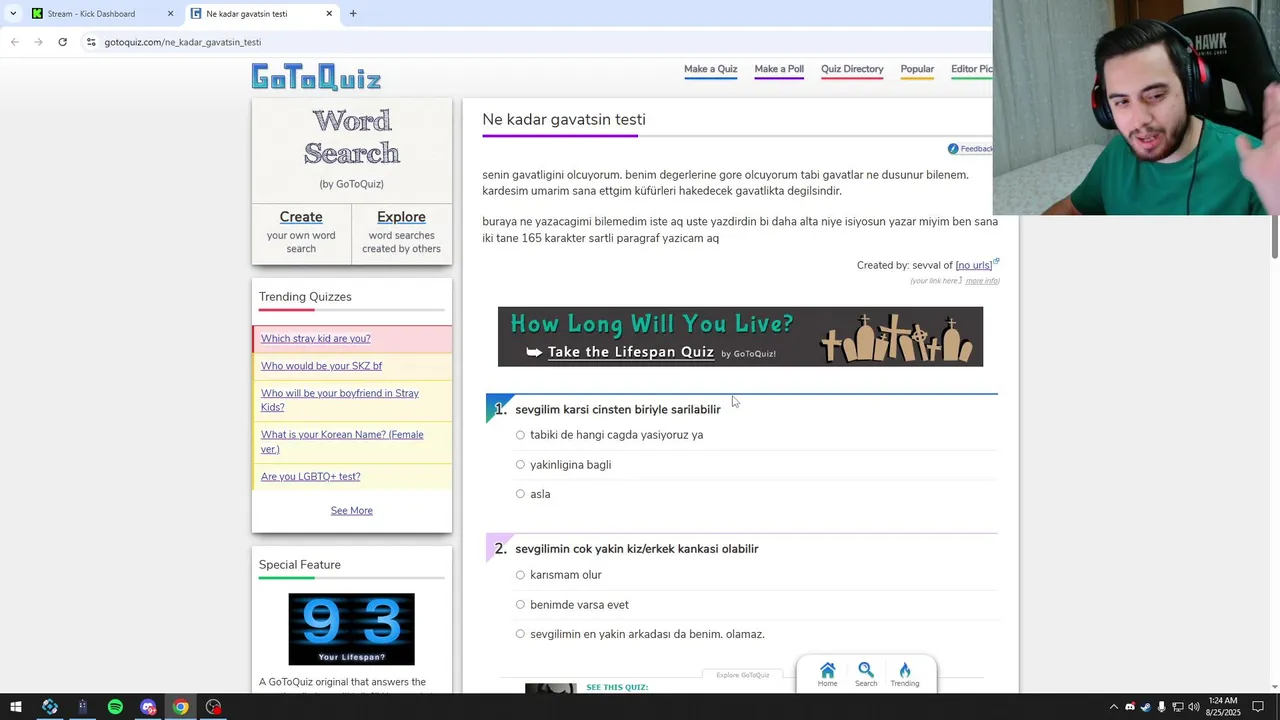Open 'Which stray kid are you?' quiz
The width and height of the screenshot is (1280, 720).
[x=315, y=339]
